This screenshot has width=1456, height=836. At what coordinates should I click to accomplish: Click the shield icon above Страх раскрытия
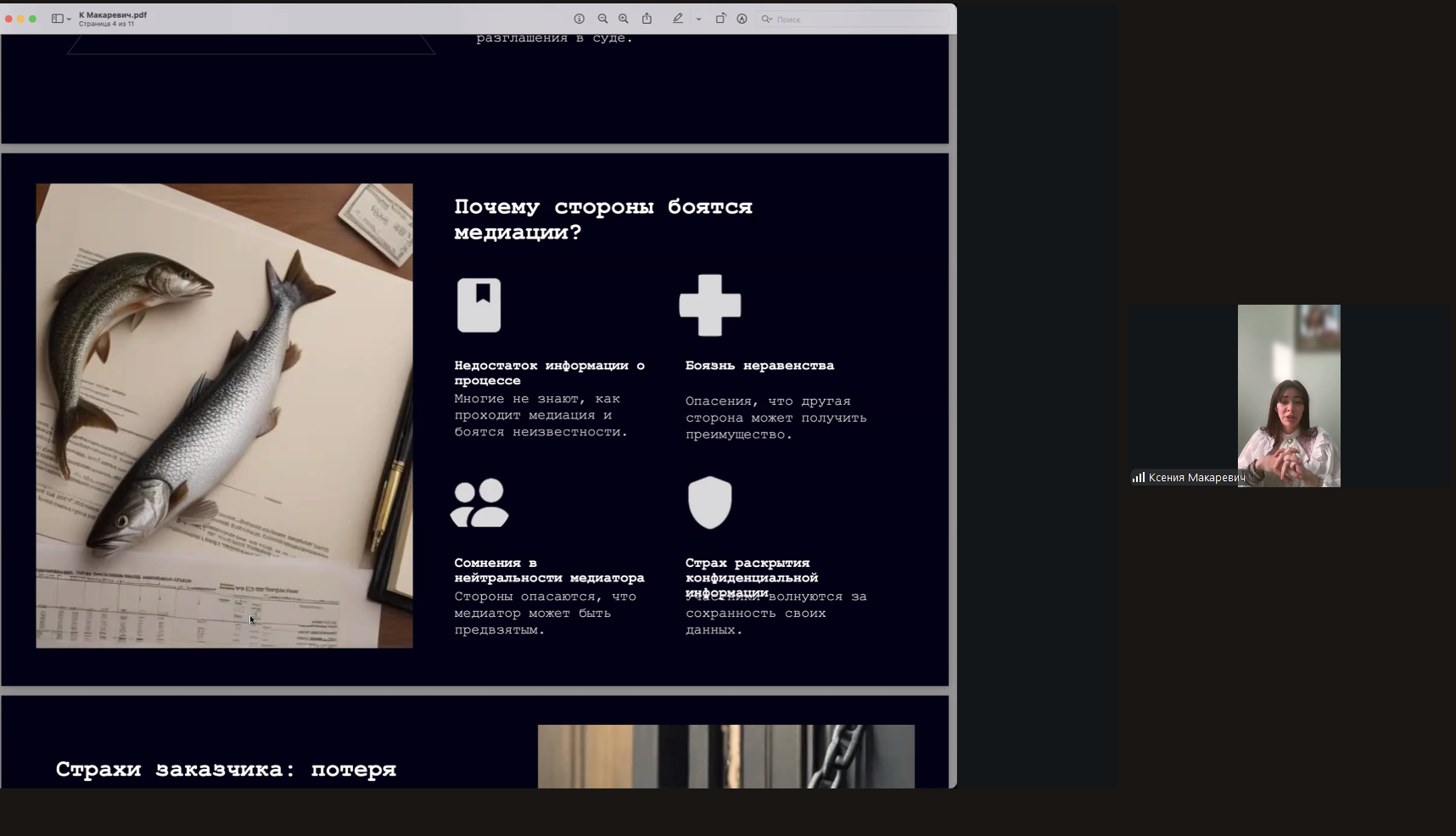pos(710,502)
